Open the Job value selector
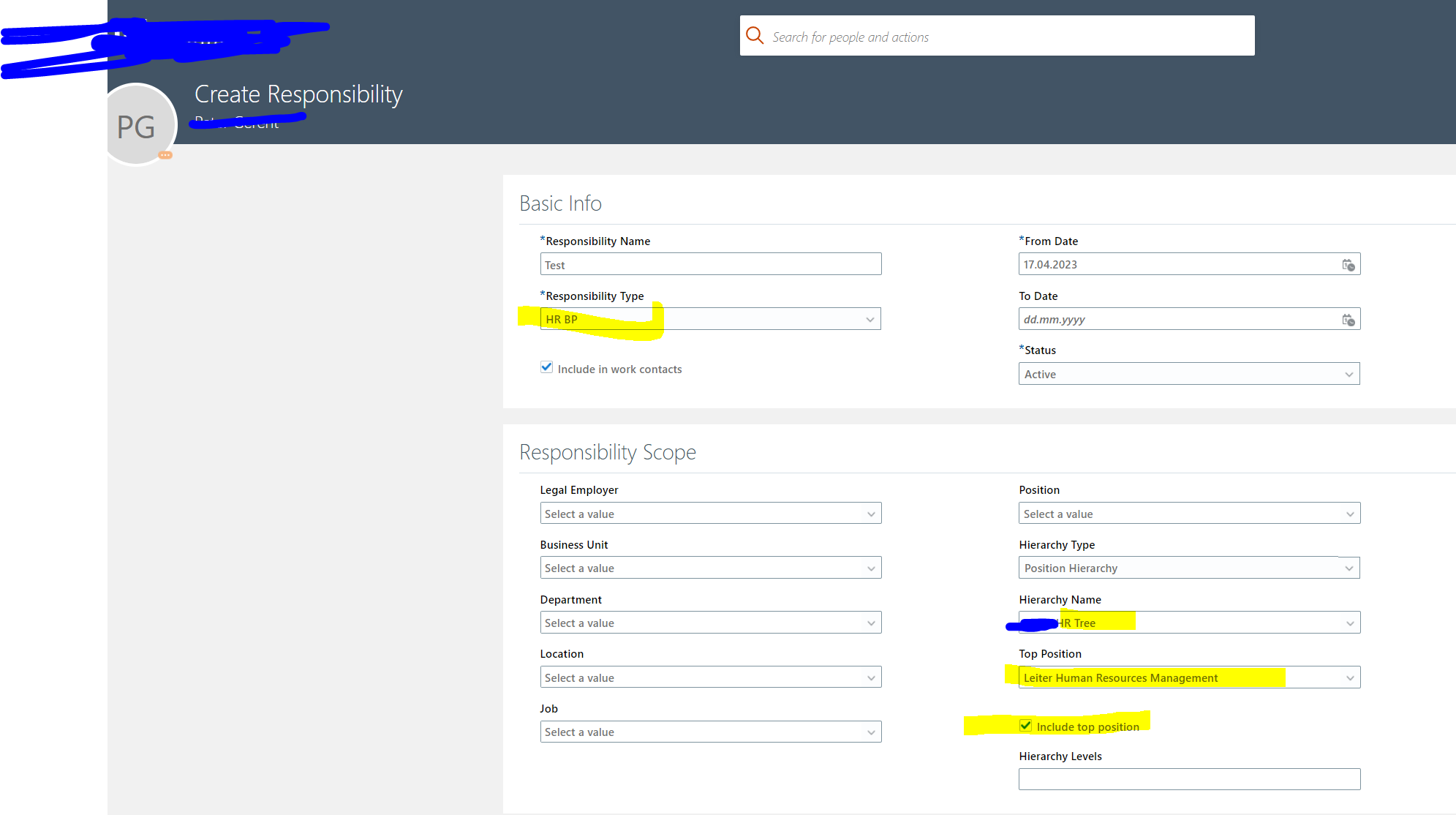 (870, 732)
